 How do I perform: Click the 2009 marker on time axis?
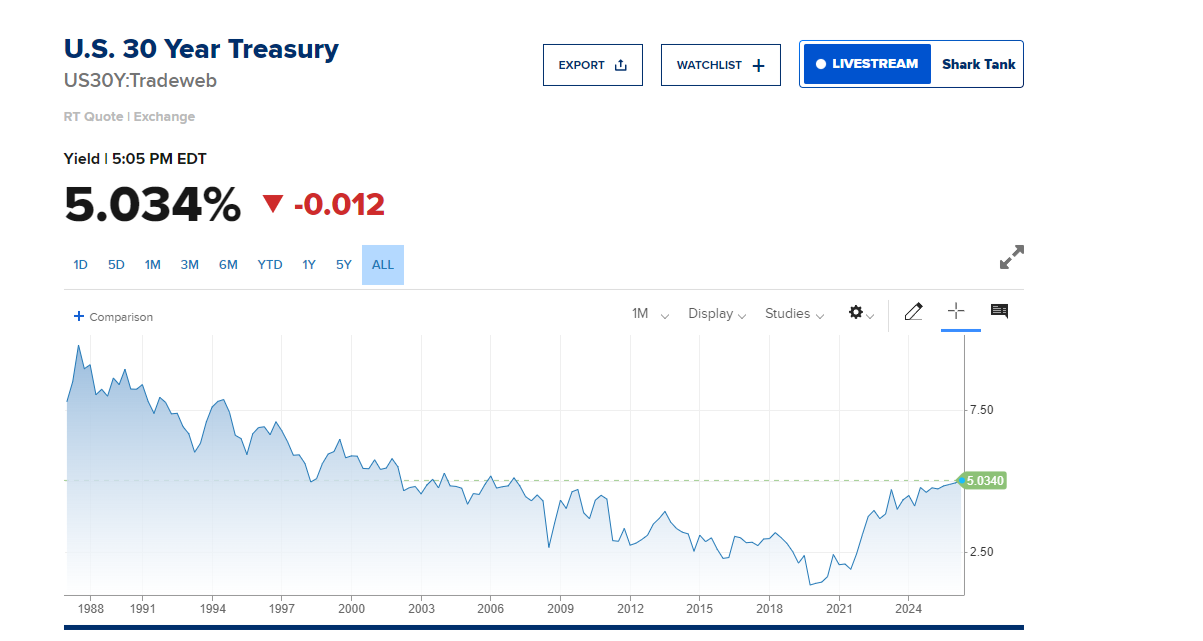[561, 608]
